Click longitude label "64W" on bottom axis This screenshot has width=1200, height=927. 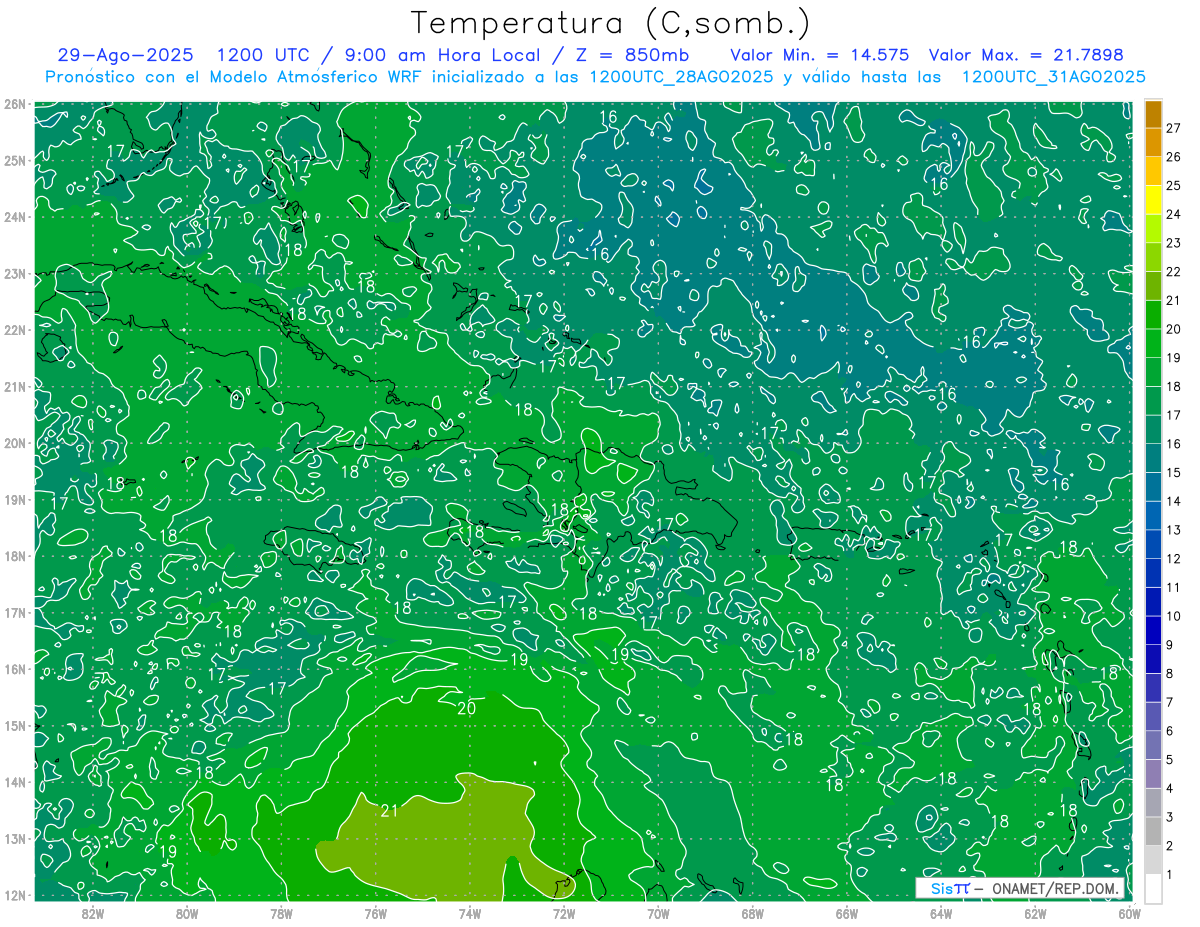click(x=941, y=913)
